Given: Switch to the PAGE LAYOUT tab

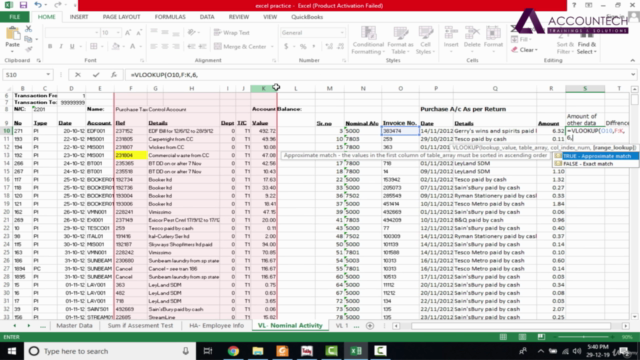Looking at the screenshot, I should (x=121, y=17).
